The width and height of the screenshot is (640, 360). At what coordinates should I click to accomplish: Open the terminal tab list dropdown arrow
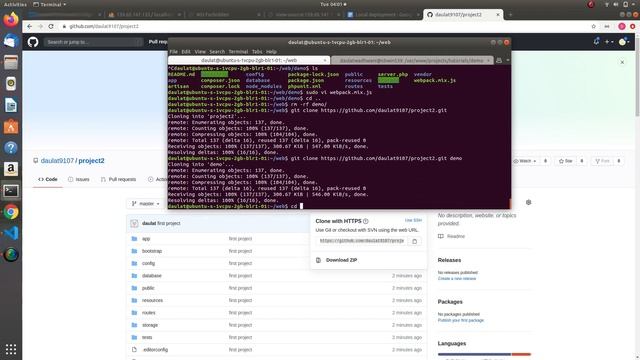(507, 60)
